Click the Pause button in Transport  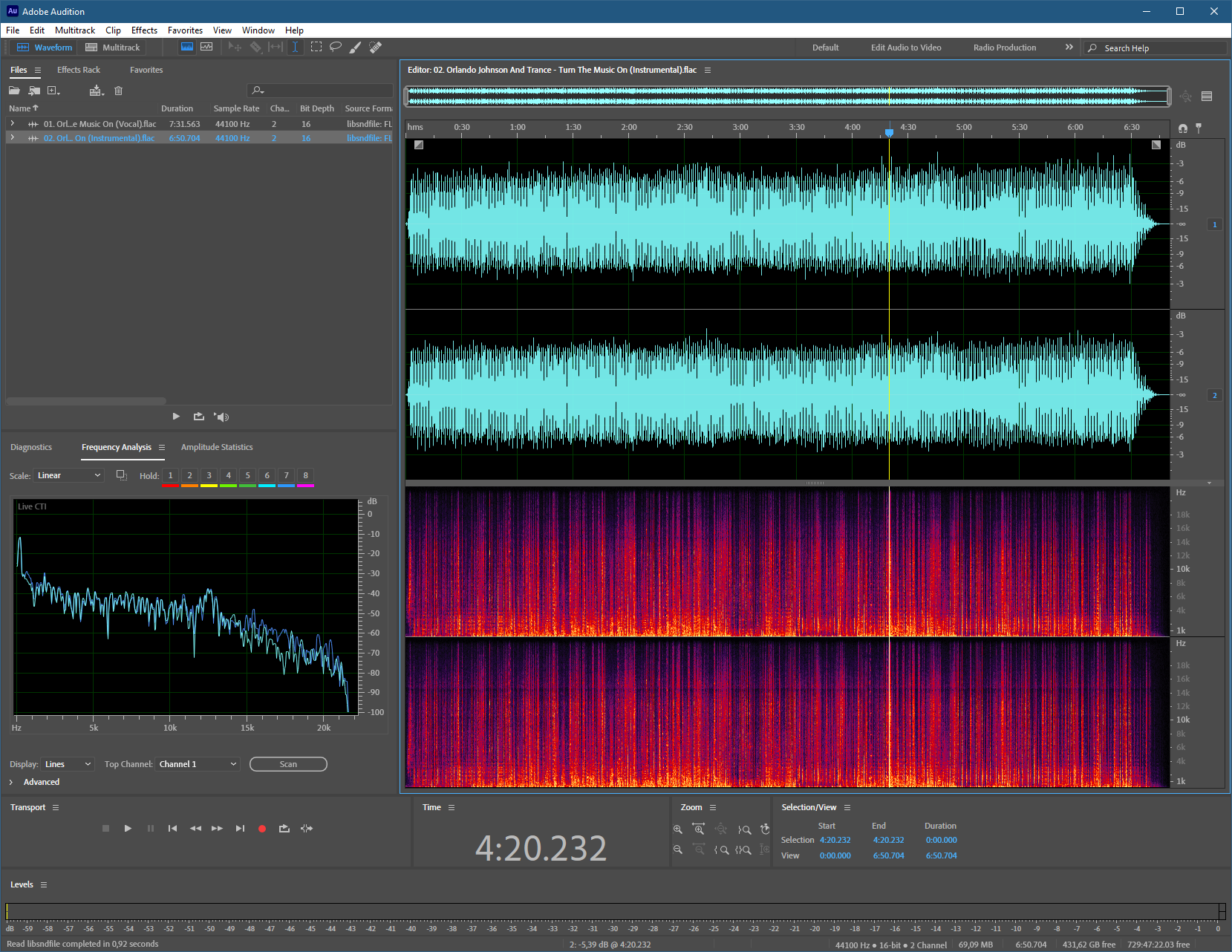point(151,828)
